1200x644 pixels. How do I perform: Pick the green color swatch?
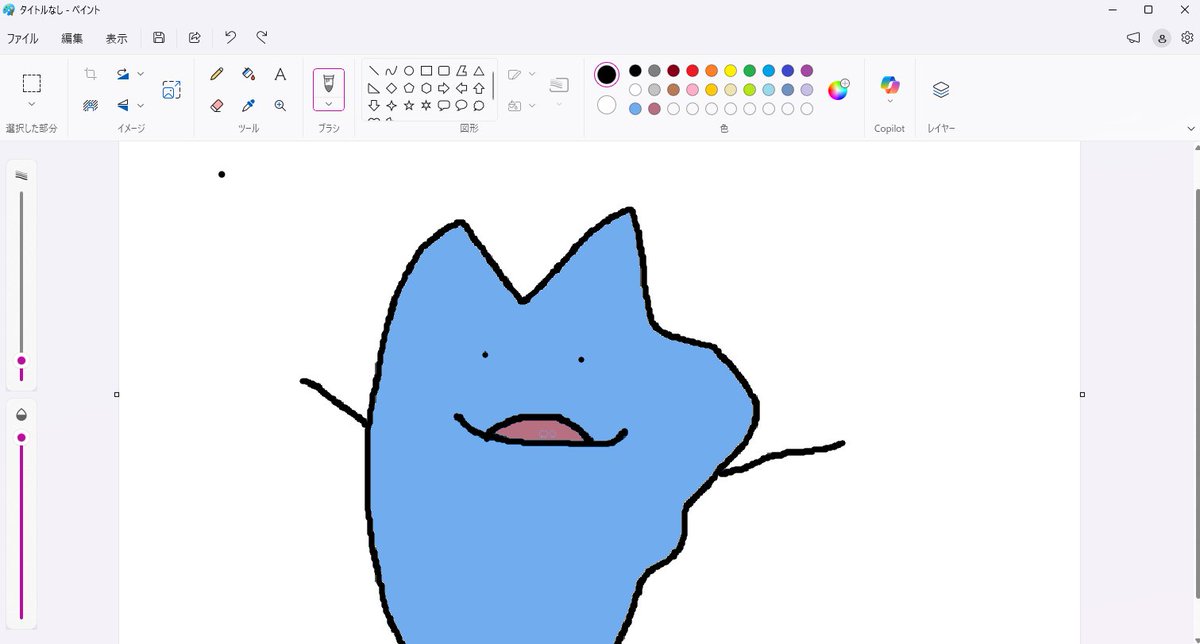click(x=749, y=71)
